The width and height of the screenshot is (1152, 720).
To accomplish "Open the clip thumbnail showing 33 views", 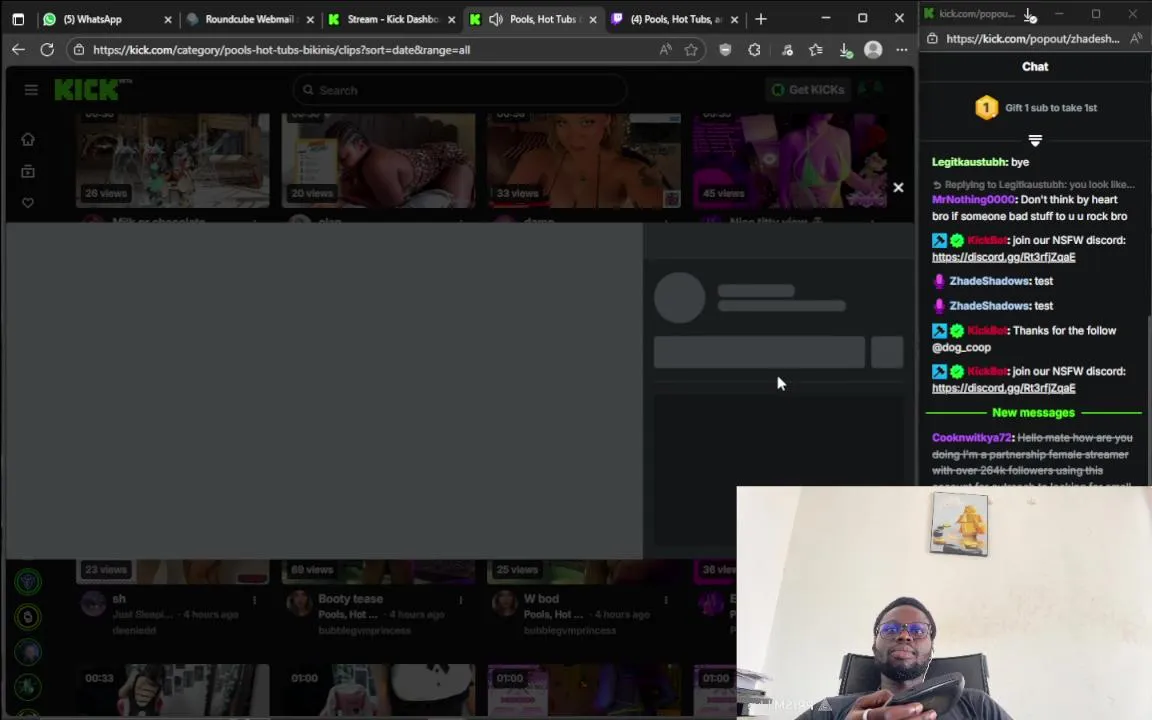I will pyautogui.click(x=584, y=160).
